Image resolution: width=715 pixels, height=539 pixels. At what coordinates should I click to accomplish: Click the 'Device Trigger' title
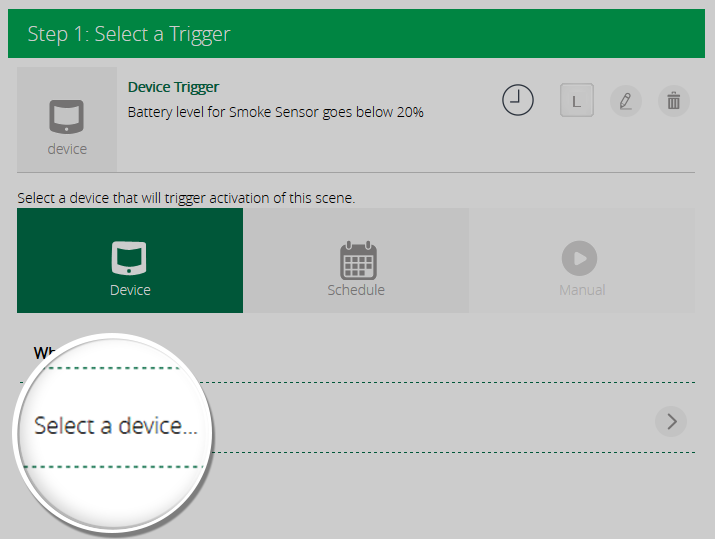coord(173,87)
